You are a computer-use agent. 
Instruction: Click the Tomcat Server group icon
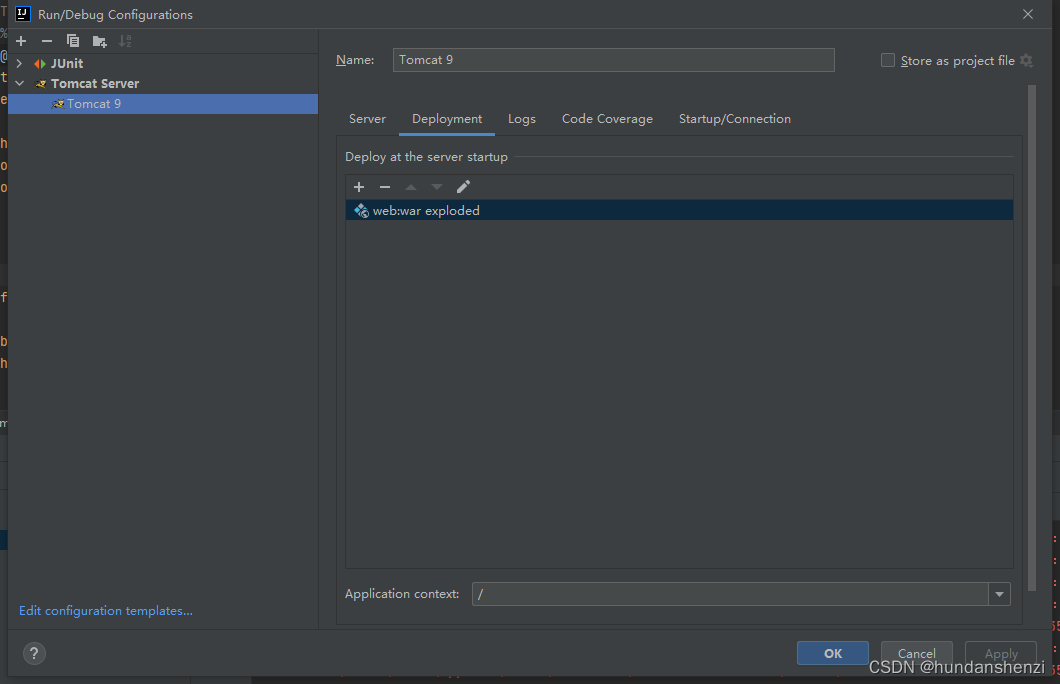point(41,84)
